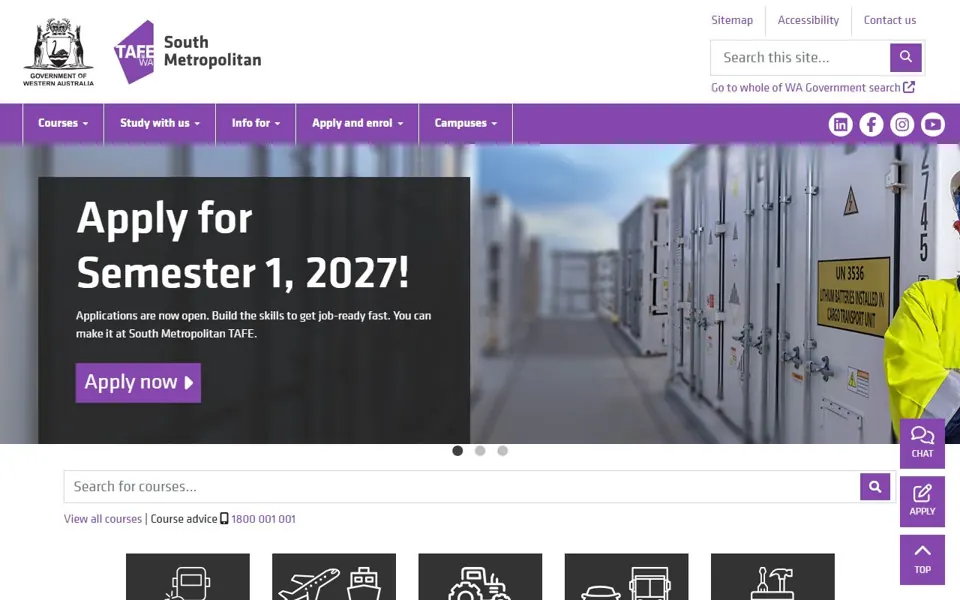
Task: Open the Accessibility link
Action: pos(808,20)
